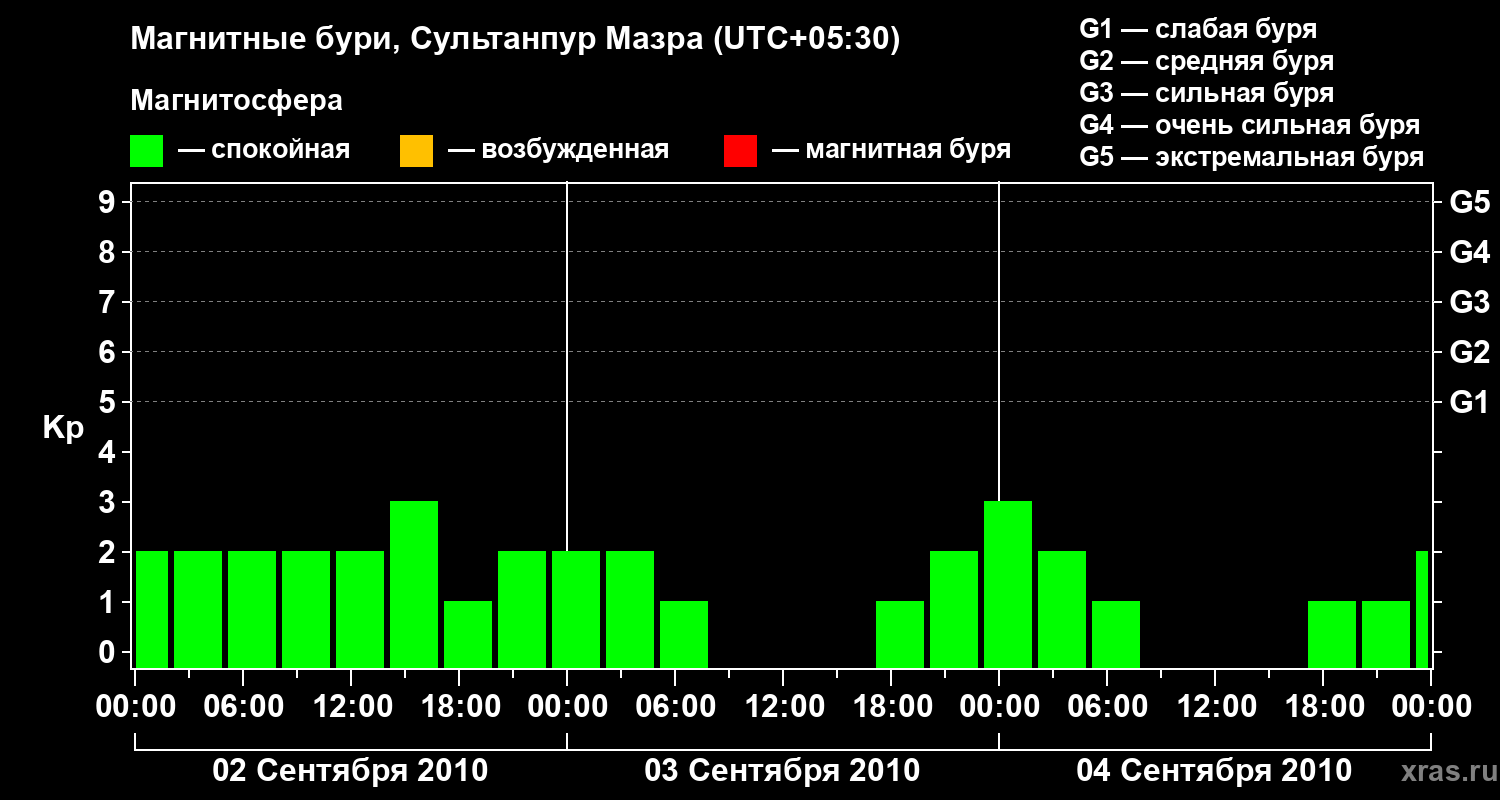Click the Kp 1 bar at 06:00 on 03 September
The image size is (1500, 800).
684,634
